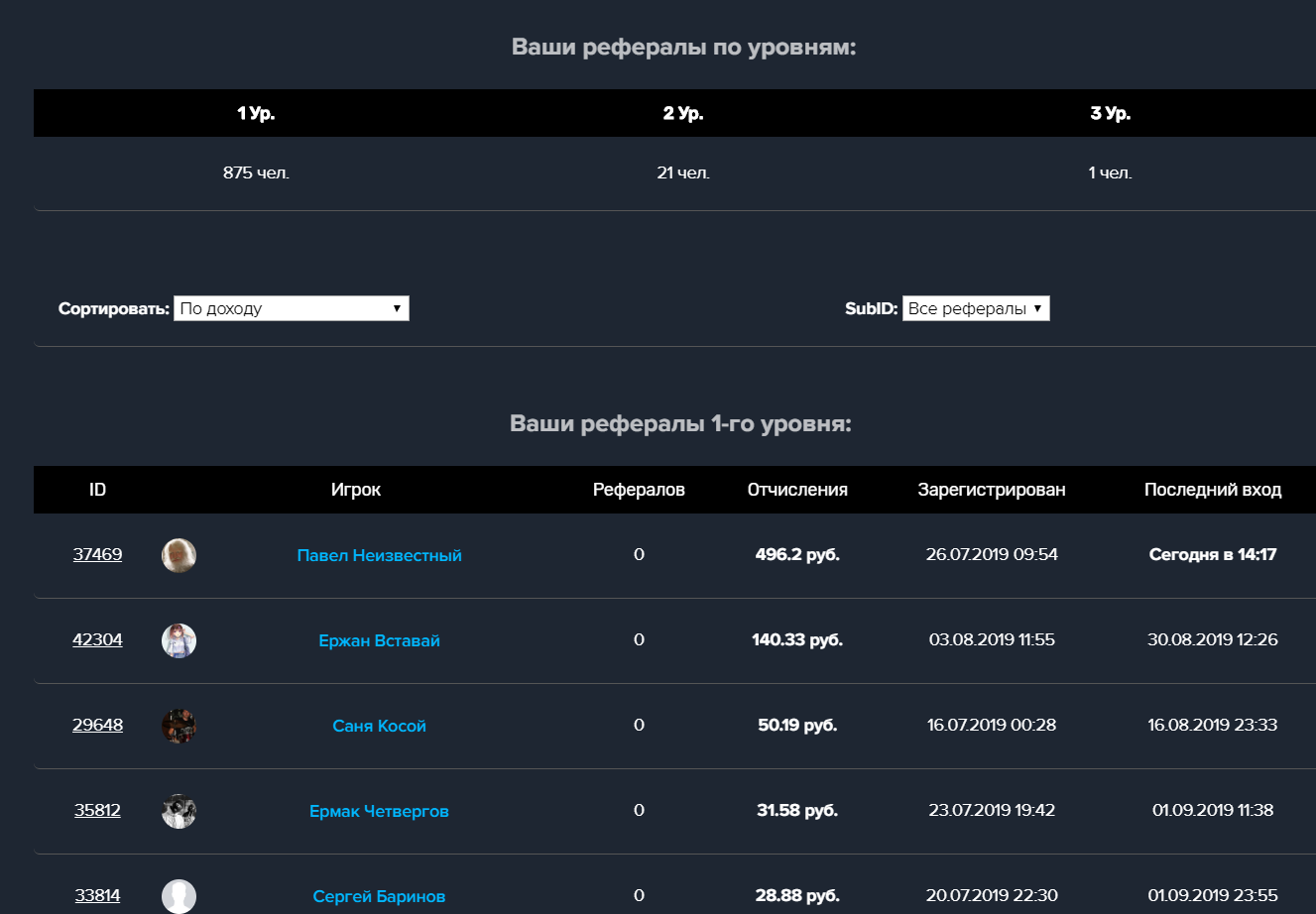Click referral ID 35812
The height and width of the screenshot is (914, 1316).
(97, 810)
